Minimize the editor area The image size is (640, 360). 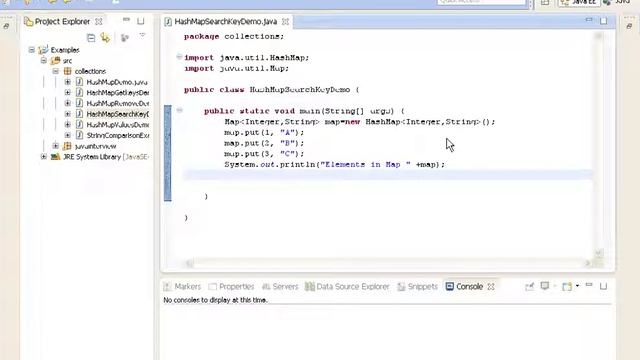589,20
